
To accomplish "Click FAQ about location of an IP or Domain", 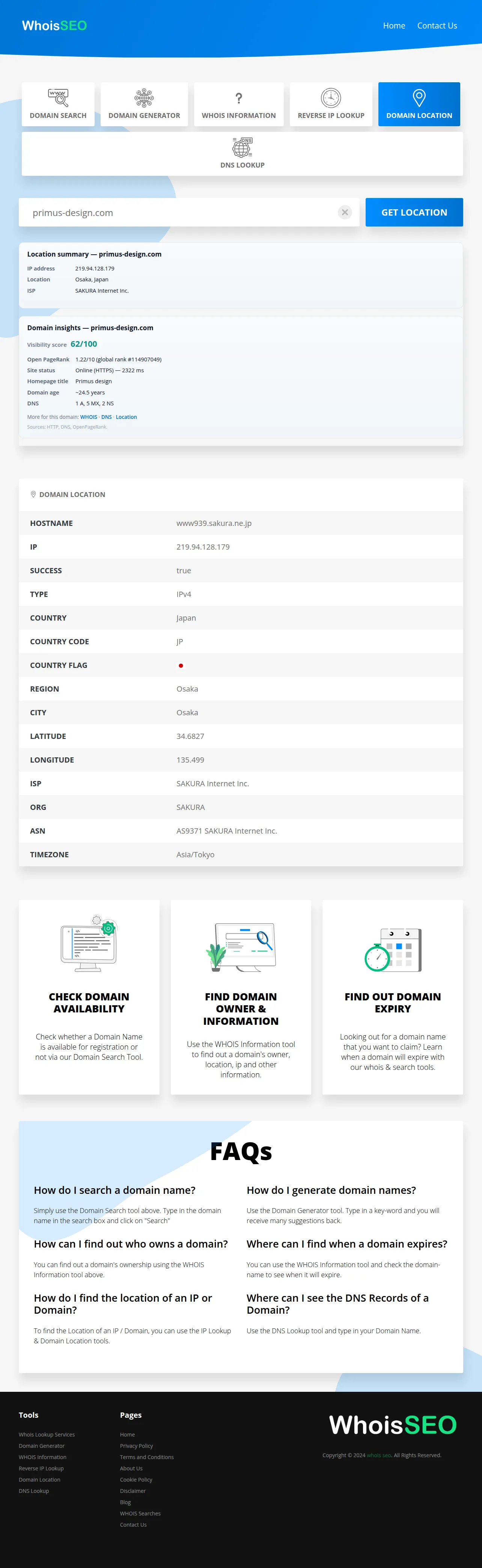I will (123, 1304).
